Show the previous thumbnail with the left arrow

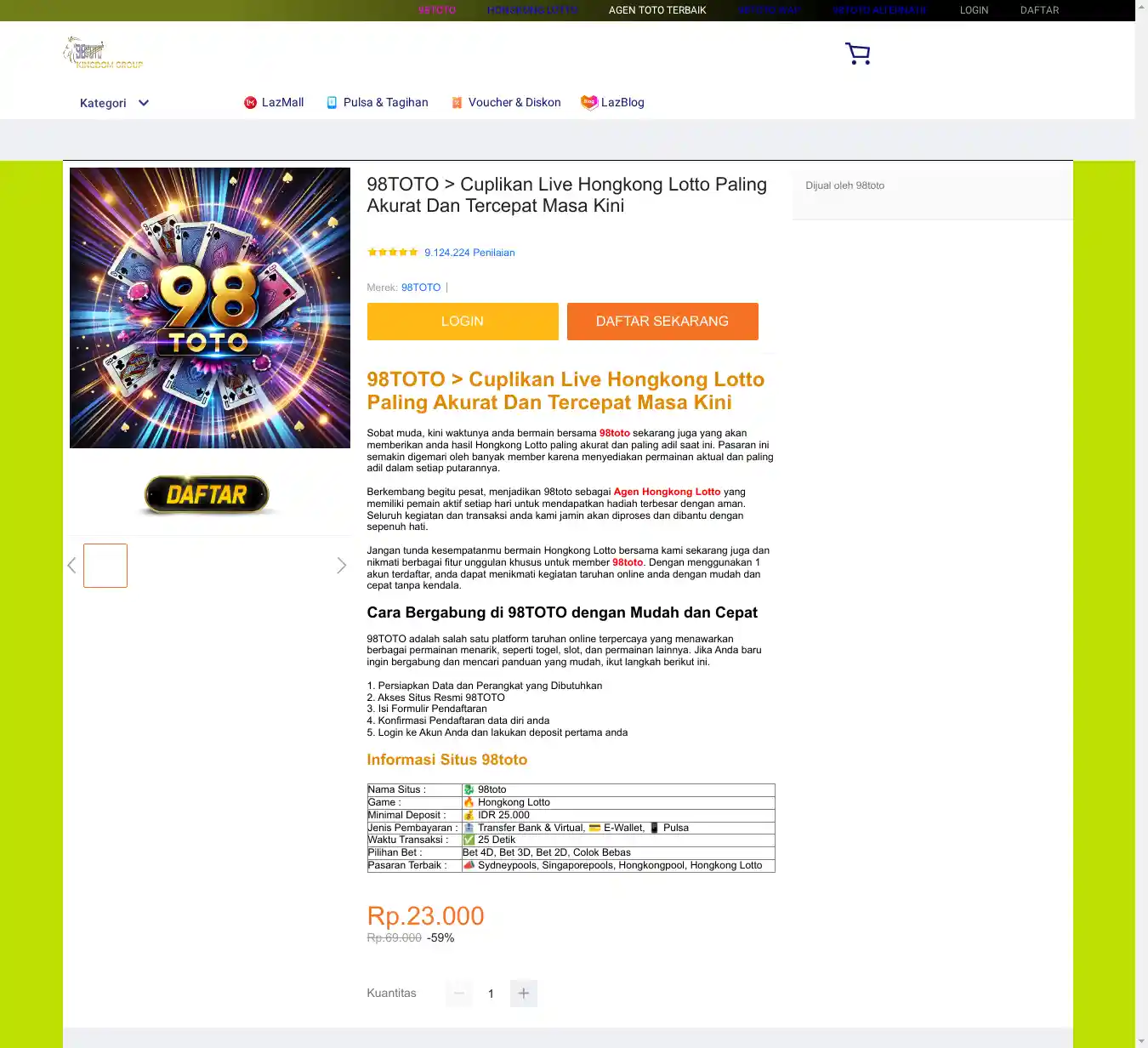[72, 565]
